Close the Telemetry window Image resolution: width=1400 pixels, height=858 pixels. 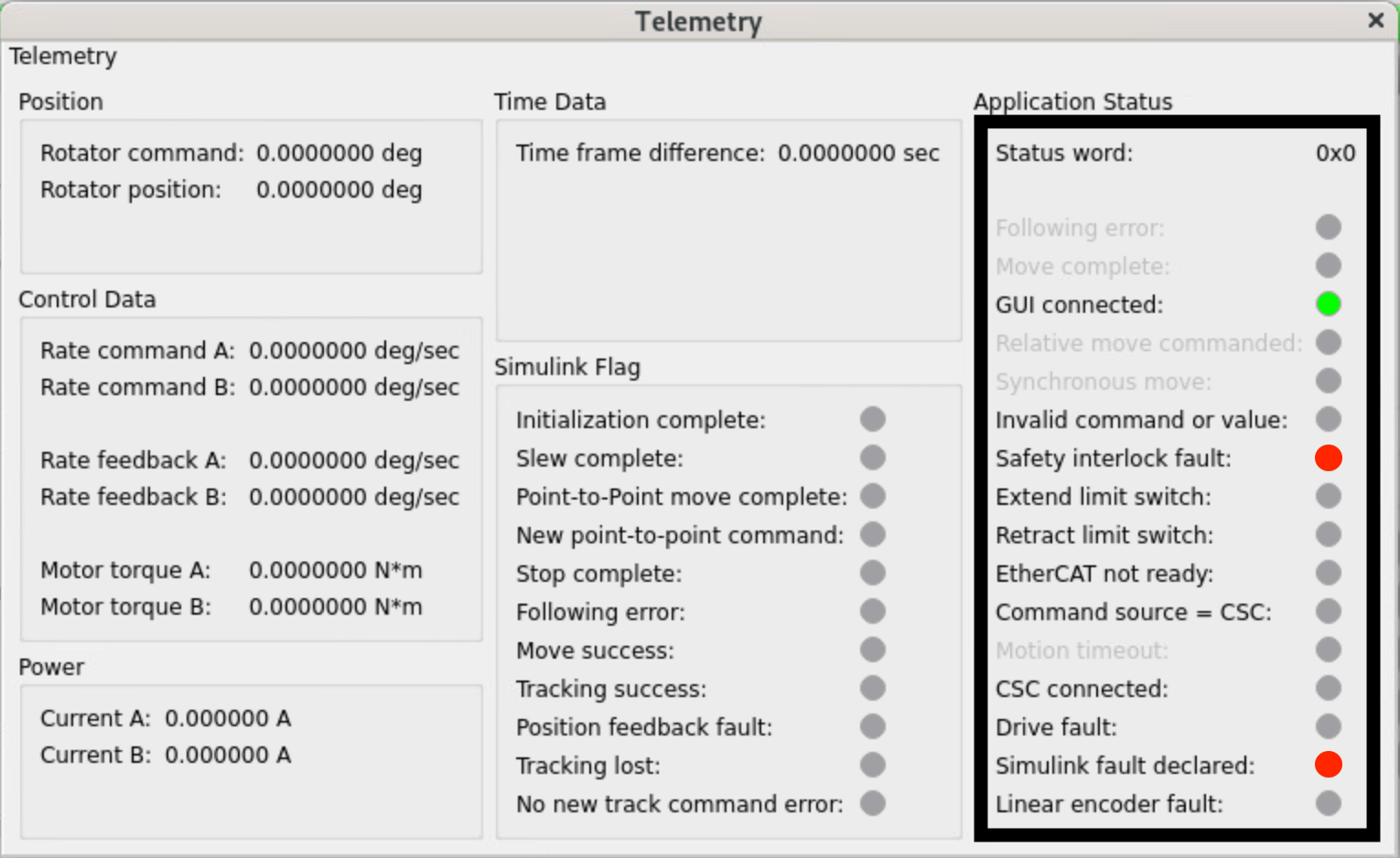click(1375, 20)
